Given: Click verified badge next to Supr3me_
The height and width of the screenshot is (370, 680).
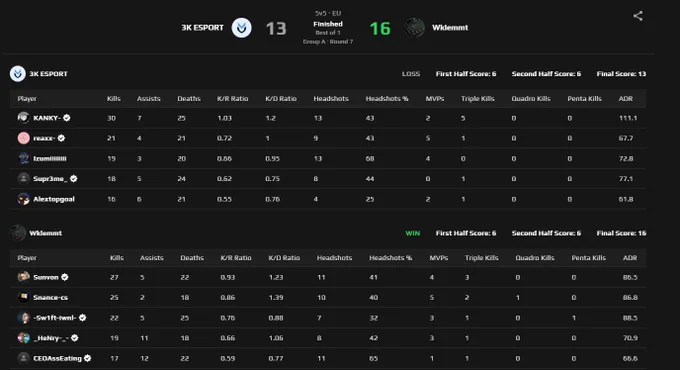Looking at the screenshot, I should coord(74,178).
